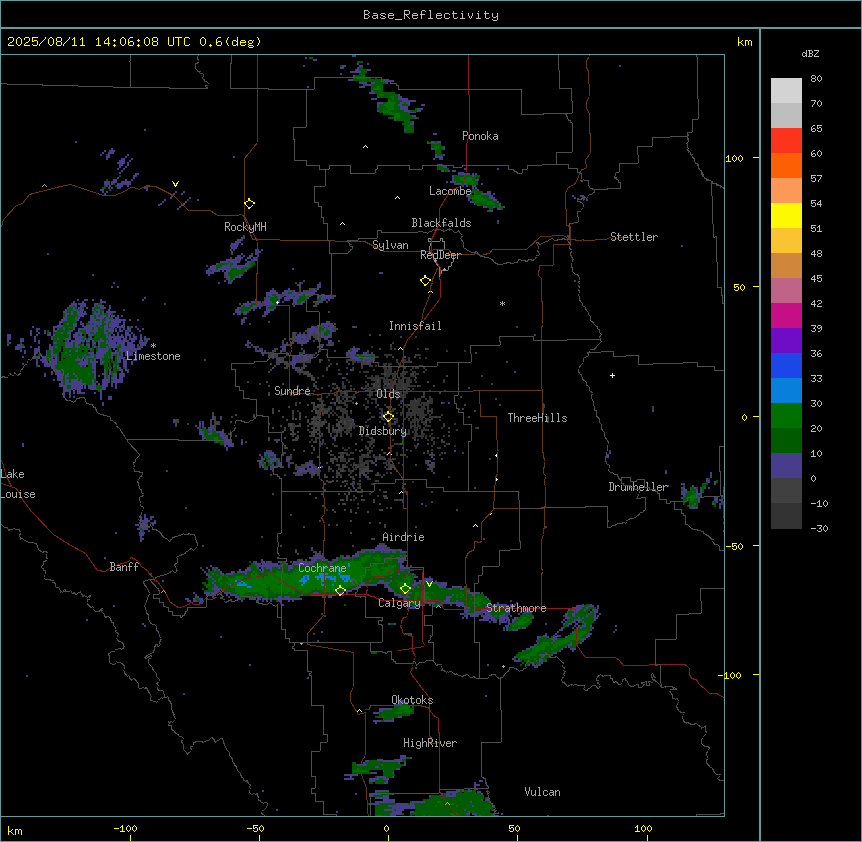Click the RedDeer city label

440,255
